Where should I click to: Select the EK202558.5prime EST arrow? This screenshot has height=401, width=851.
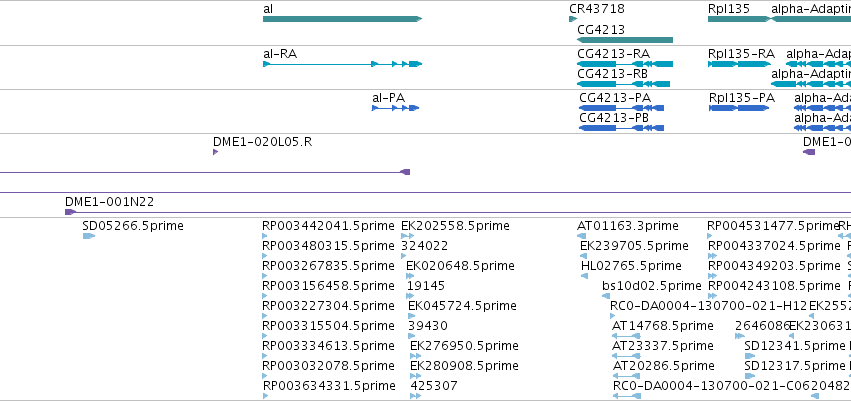[408, 236]
